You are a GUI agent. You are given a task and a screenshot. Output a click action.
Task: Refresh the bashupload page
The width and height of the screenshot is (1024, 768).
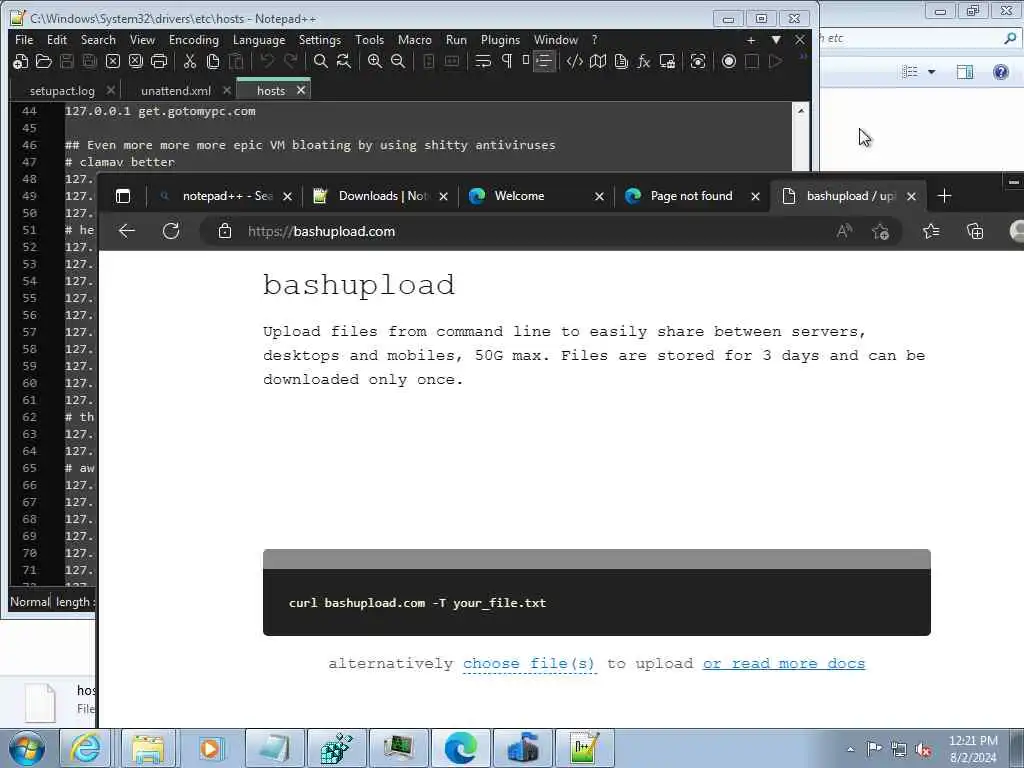[171, 231]
